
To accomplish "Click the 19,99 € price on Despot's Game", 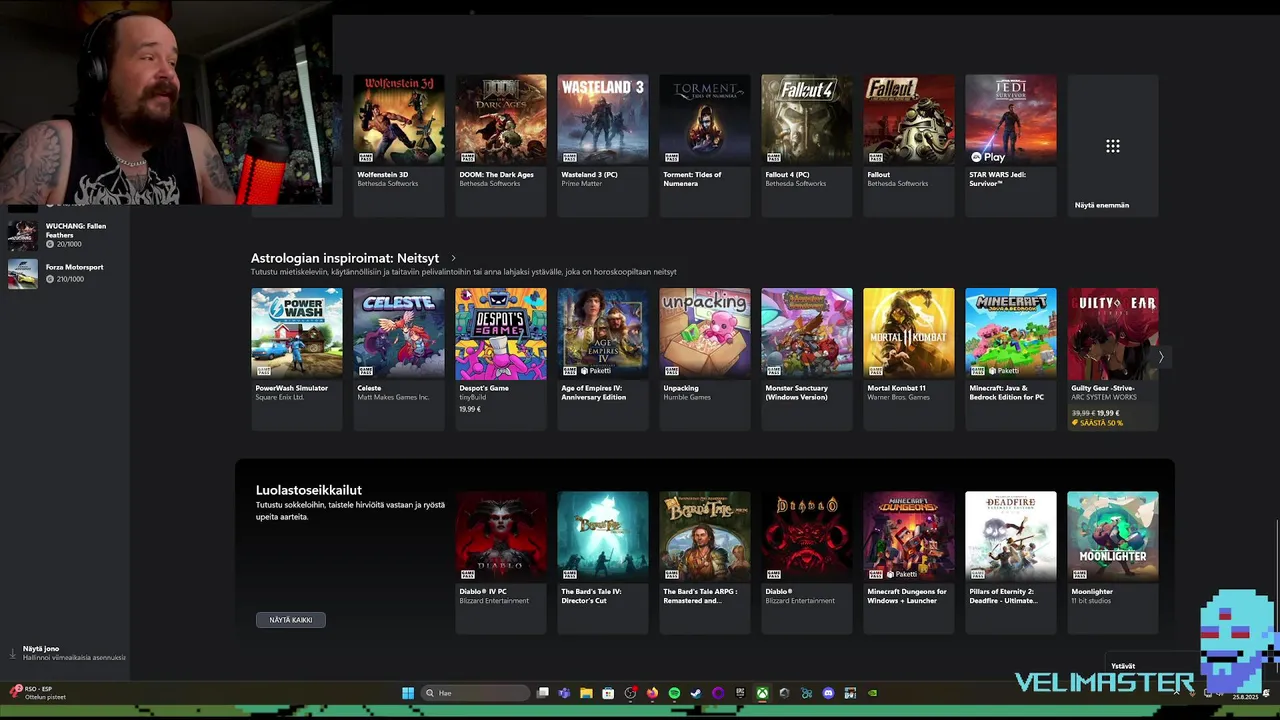I will point(470,409).
